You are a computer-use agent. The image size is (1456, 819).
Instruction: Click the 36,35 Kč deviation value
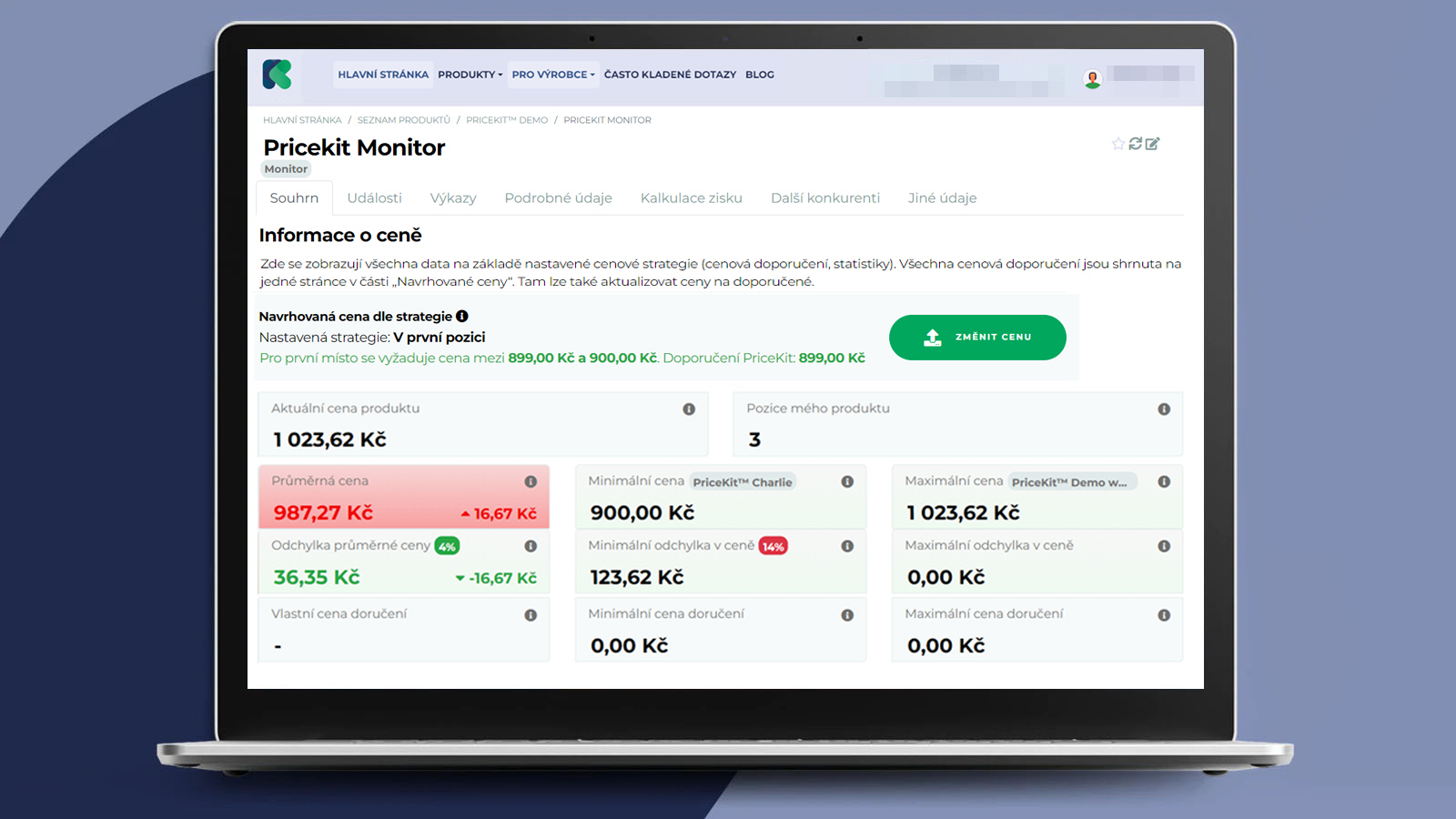click(317, 578)
